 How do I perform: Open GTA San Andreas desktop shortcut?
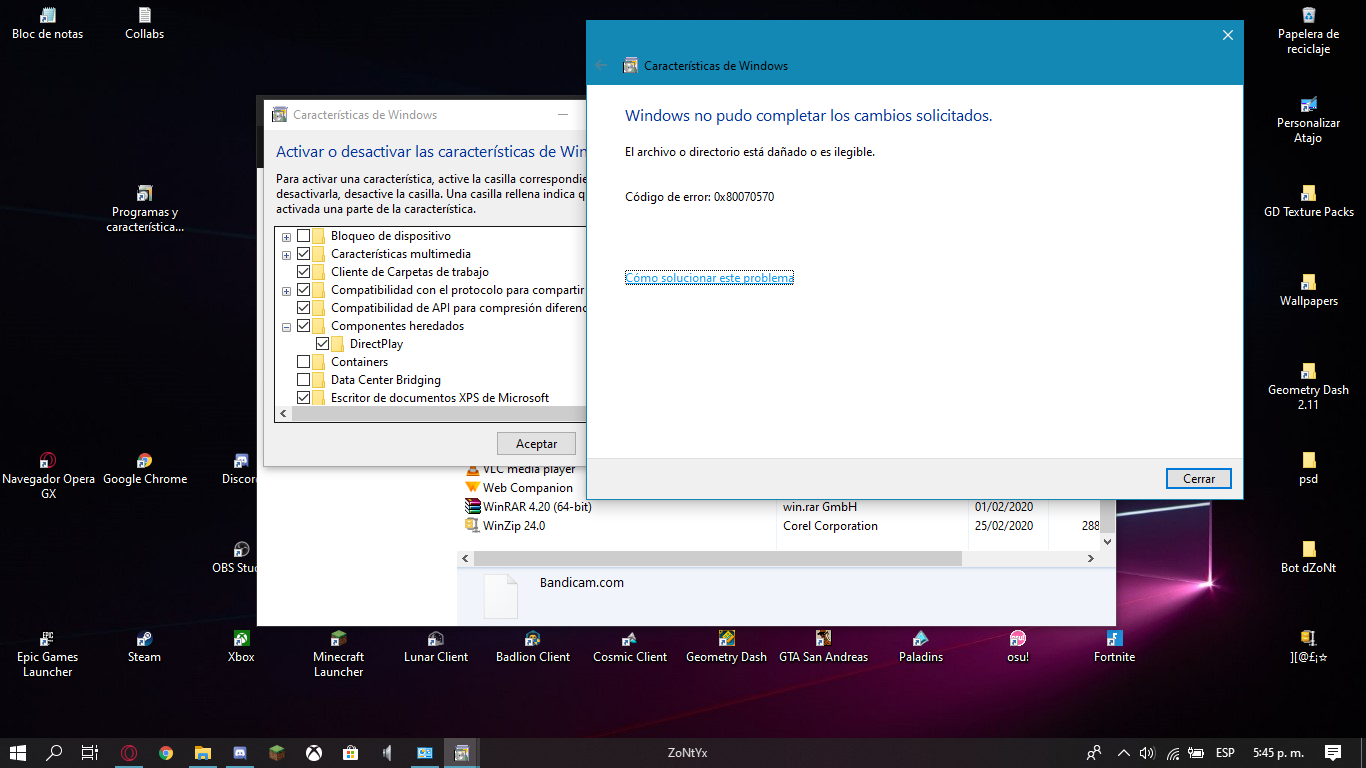[823, 640]
